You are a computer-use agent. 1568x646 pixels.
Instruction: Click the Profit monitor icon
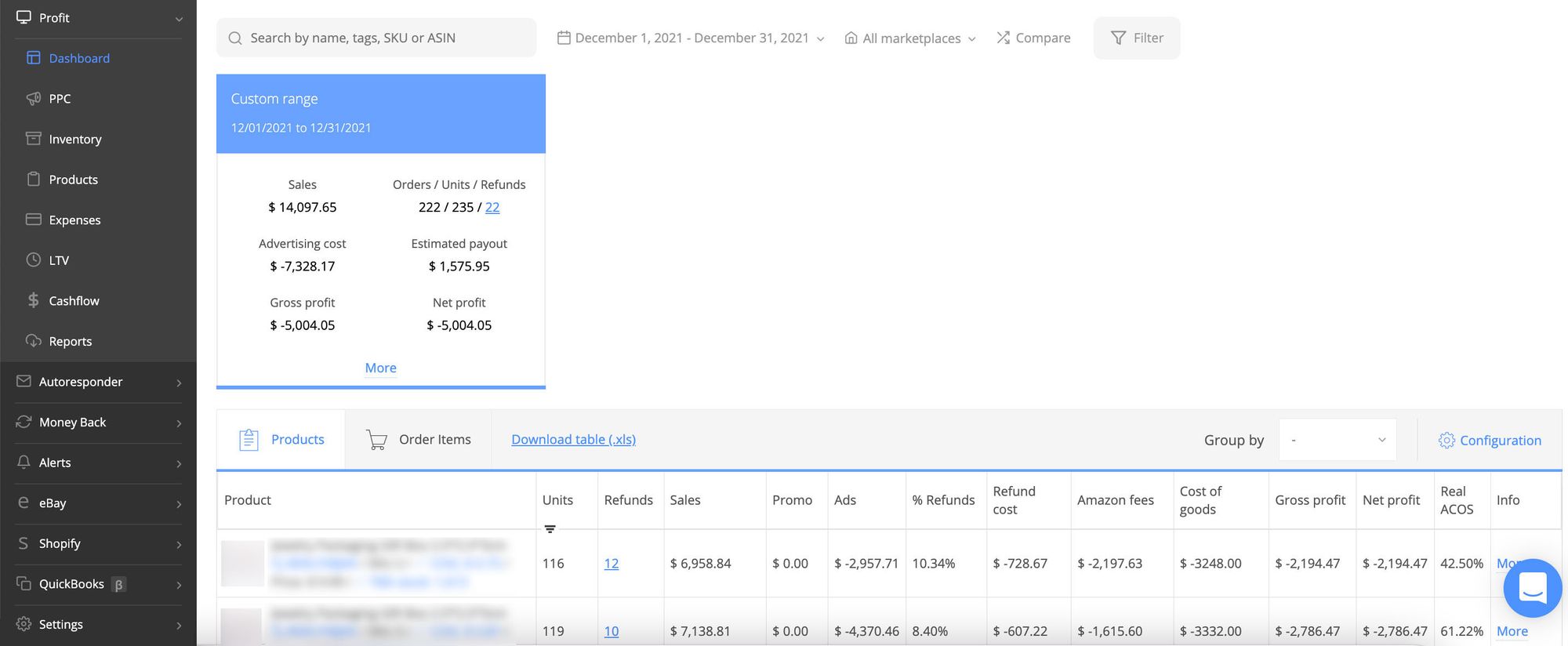point(24,17)
